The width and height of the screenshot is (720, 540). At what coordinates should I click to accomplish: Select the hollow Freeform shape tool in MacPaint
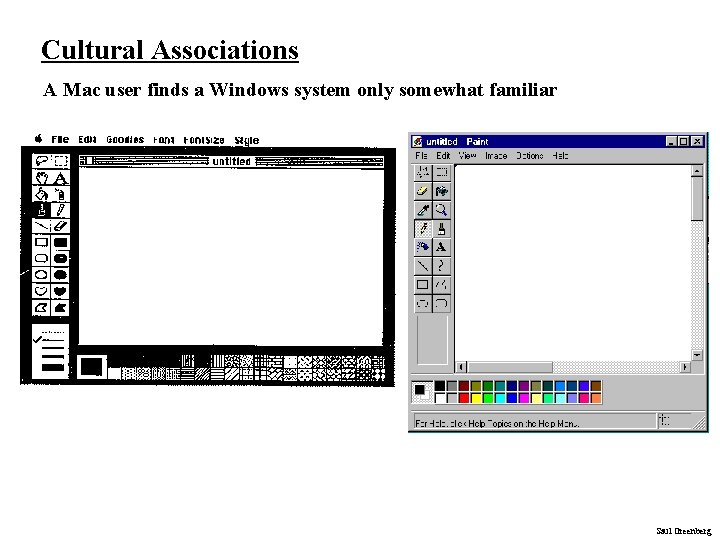click(x=42, y=291)
